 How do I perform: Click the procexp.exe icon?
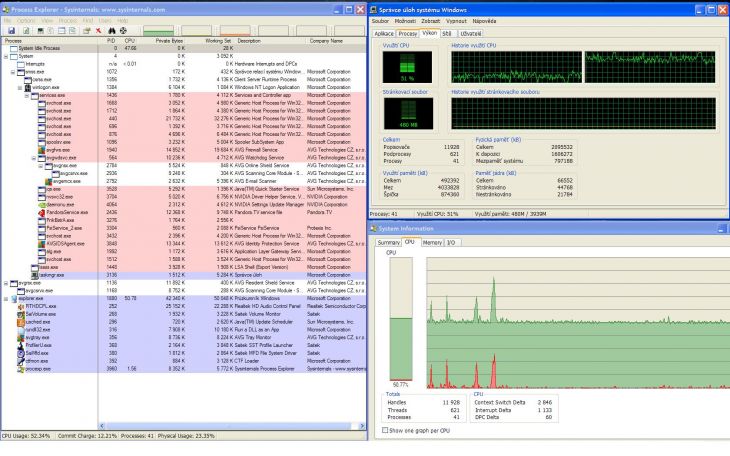[x=21, y=369]
